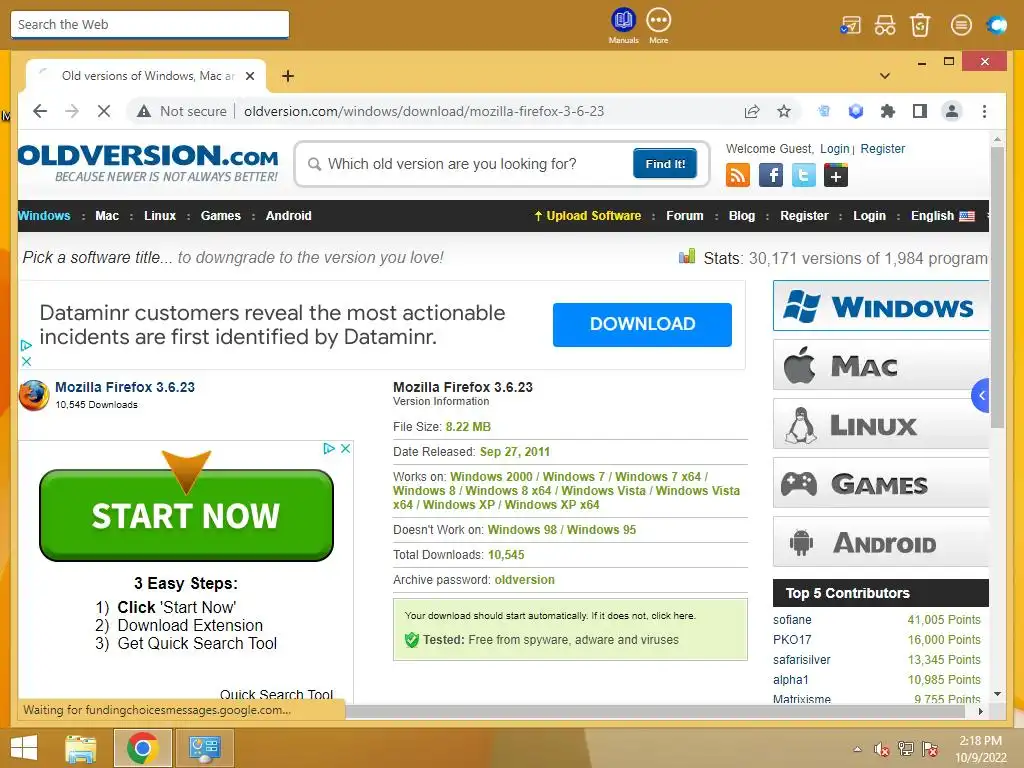
Task: Open a new browser tab
Action: (x=287, y=76)
